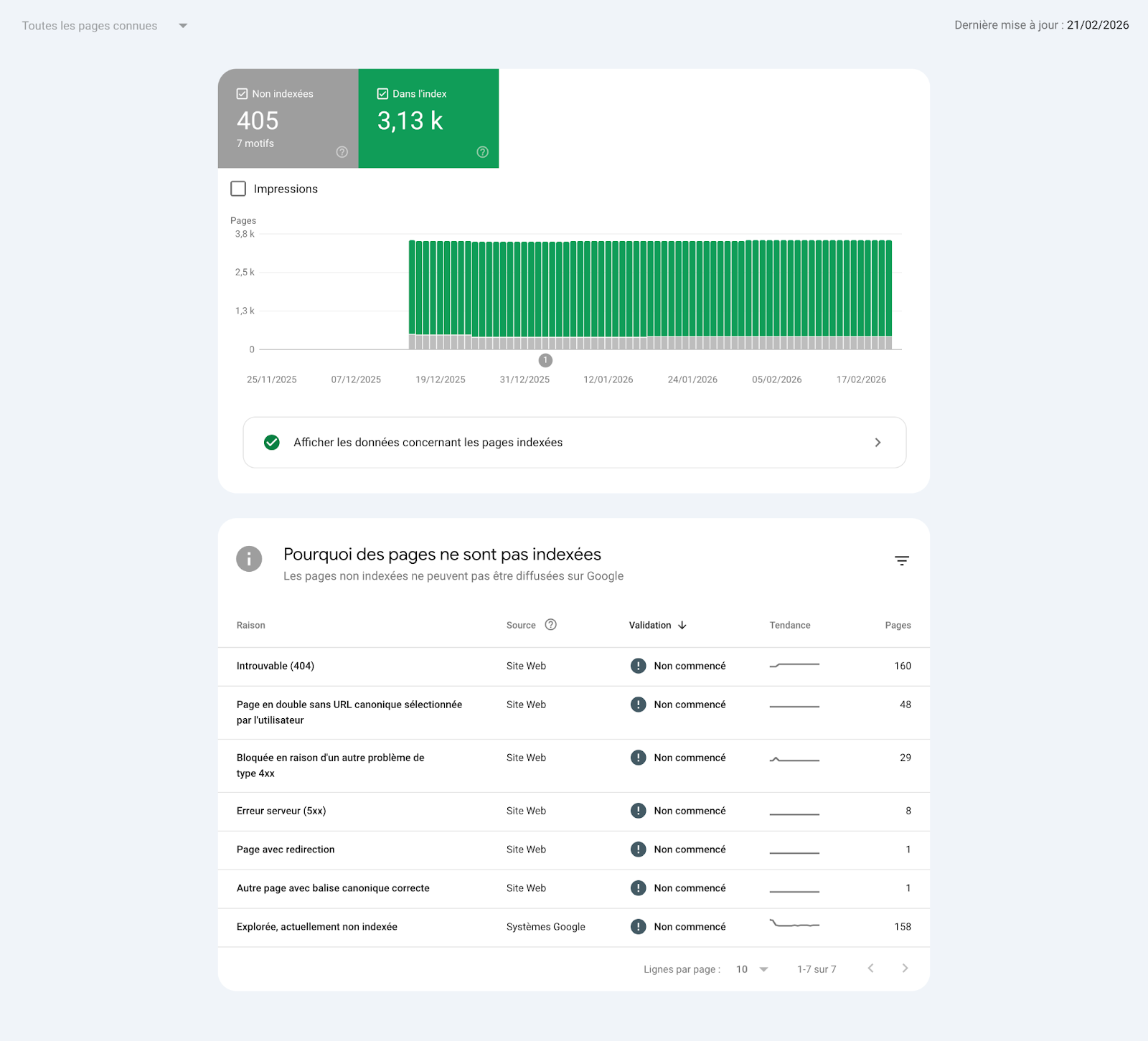Uncheck the Dans l'index metric
The height and width of the screenshot is (1041, 1148).
tap(381, 93)
